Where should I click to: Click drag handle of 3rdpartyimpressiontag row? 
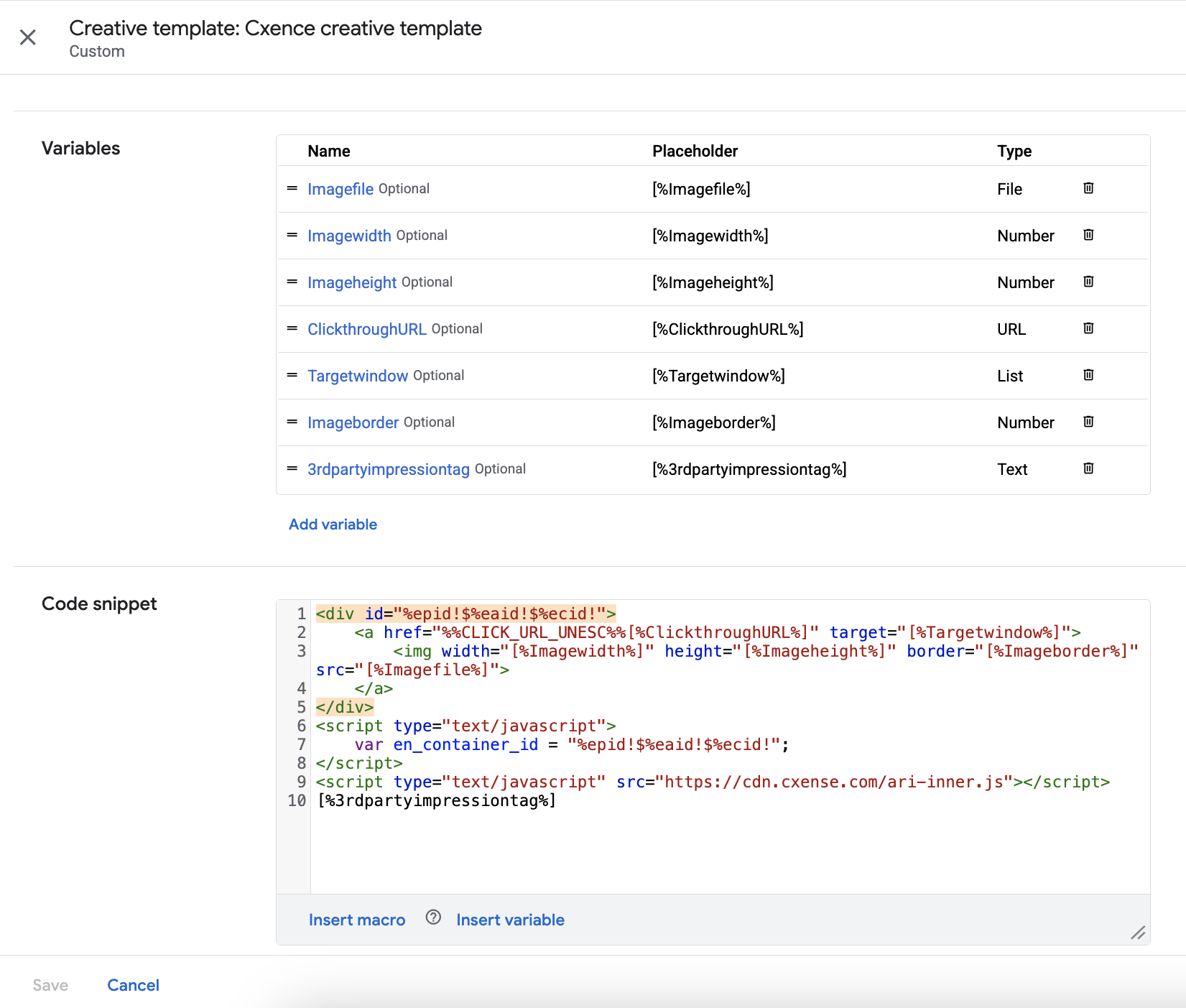(292, 468)
